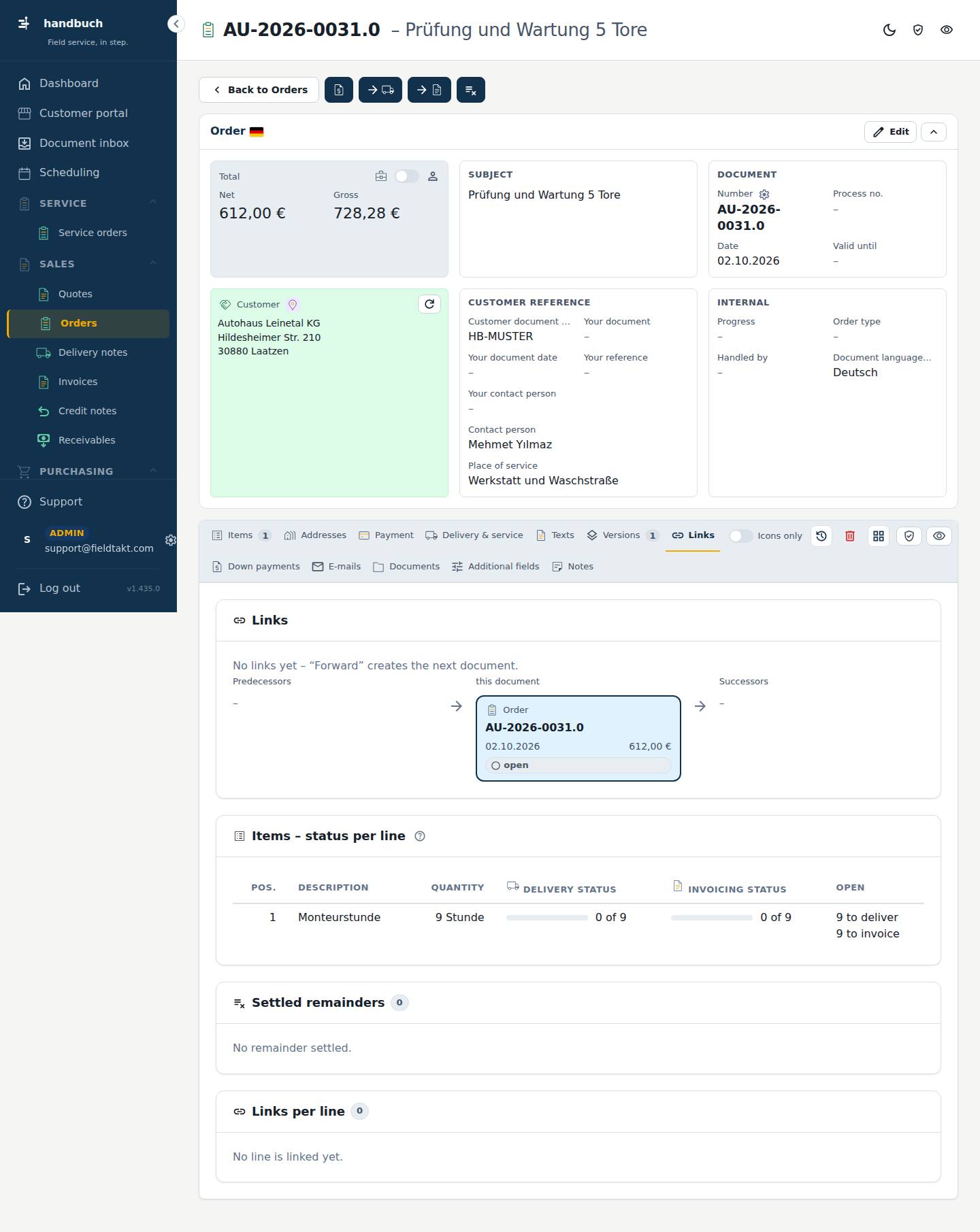Delete order with red trash icon
980x1232 pixels.
(850, 536)
